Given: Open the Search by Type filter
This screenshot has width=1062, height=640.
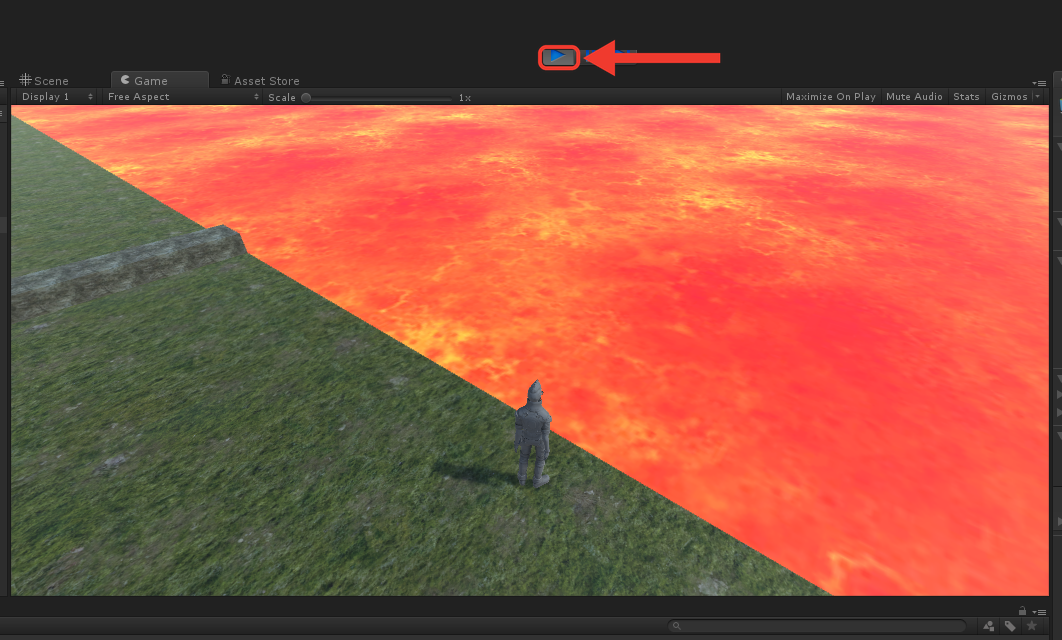Looking at the screenshot, I should pyautogui.click(x=989, y=626).
